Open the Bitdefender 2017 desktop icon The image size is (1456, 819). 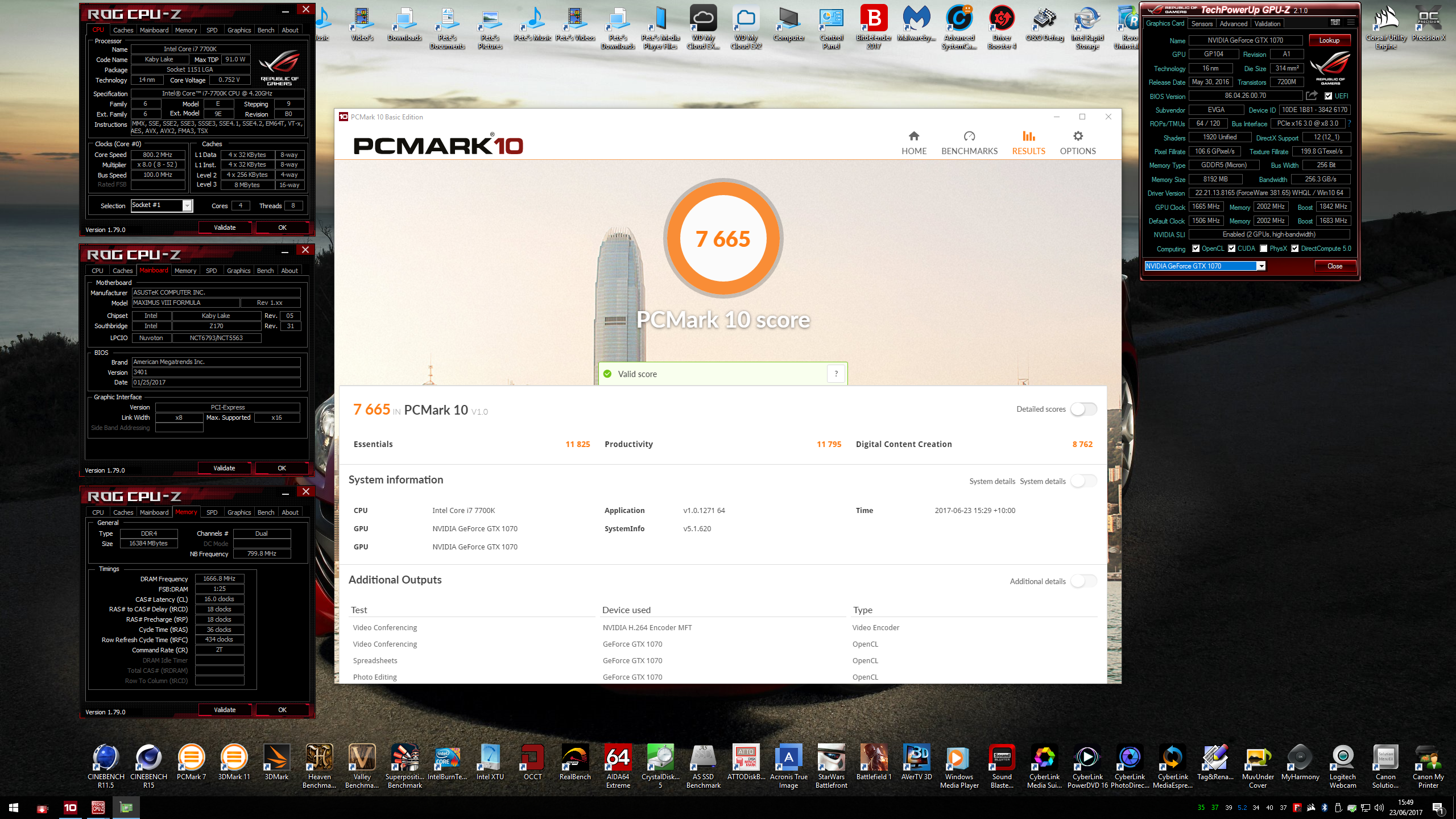click(874, 27)
